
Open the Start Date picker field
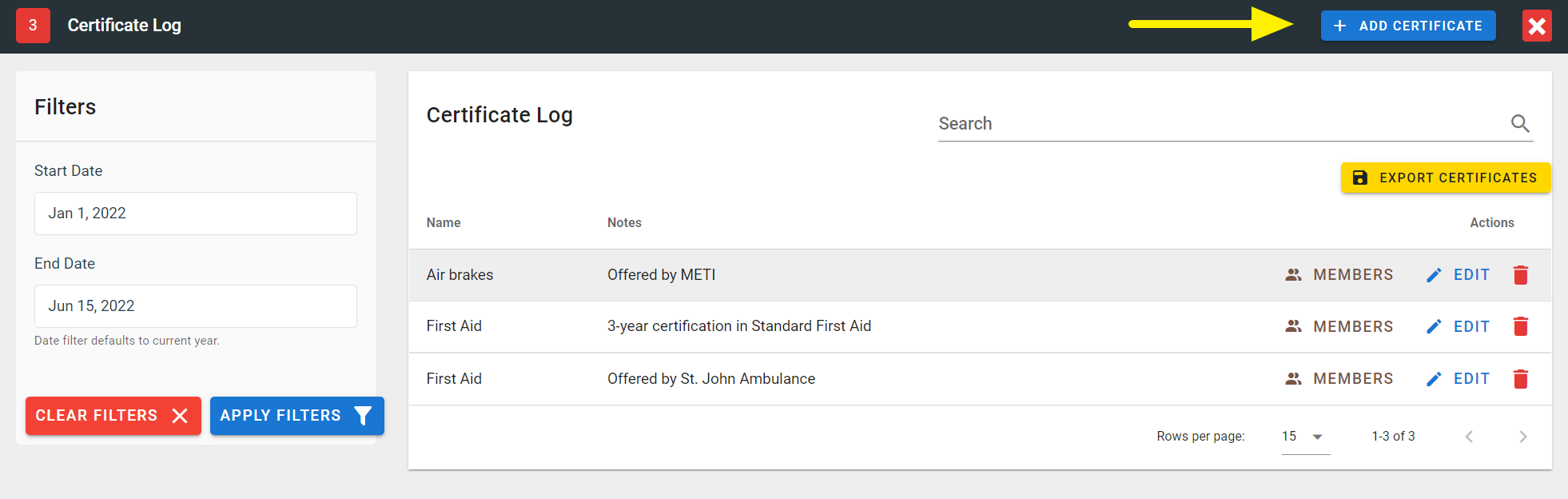(x=195, y=214)
